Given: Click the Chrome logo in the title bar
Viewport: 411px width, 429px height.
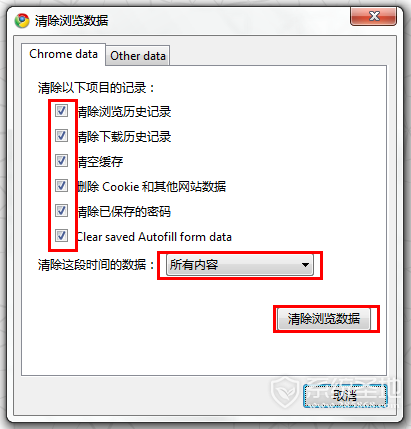Looking at the screenshot, I should (22, 21).
